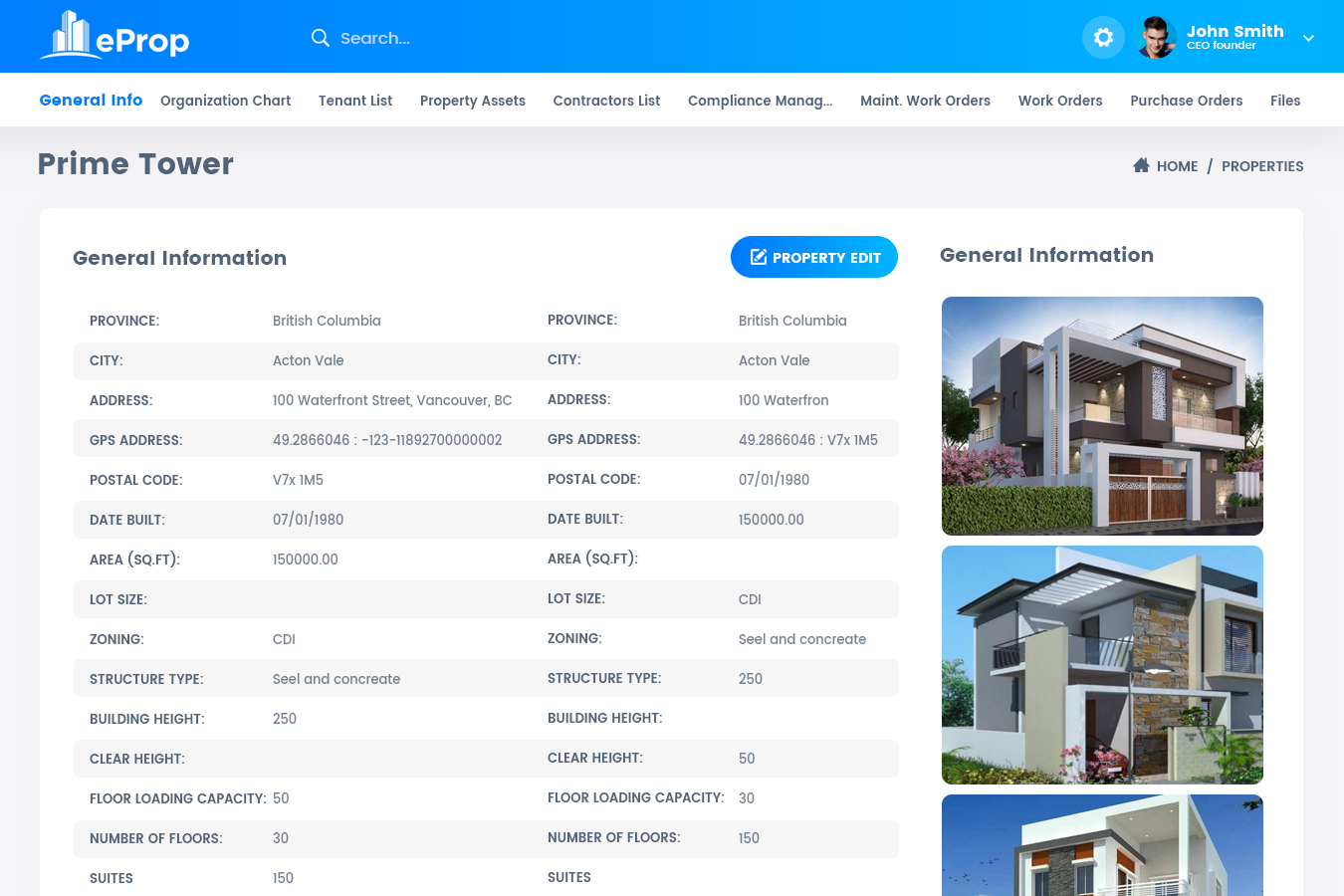Click the Prime Tower page title
The image size is (1344, 896).
(135, 163)
